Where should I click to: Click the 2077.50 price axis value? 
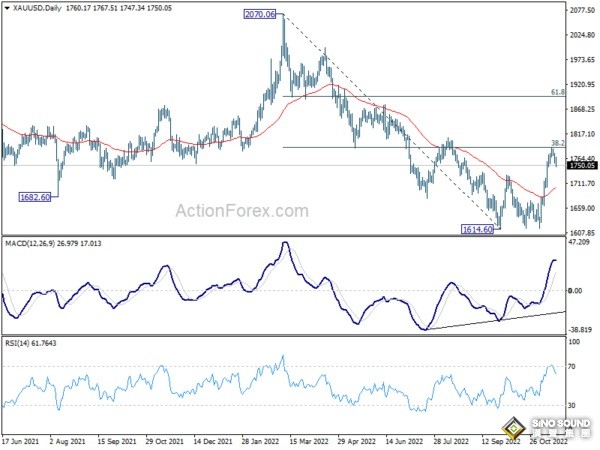point(582,10)
